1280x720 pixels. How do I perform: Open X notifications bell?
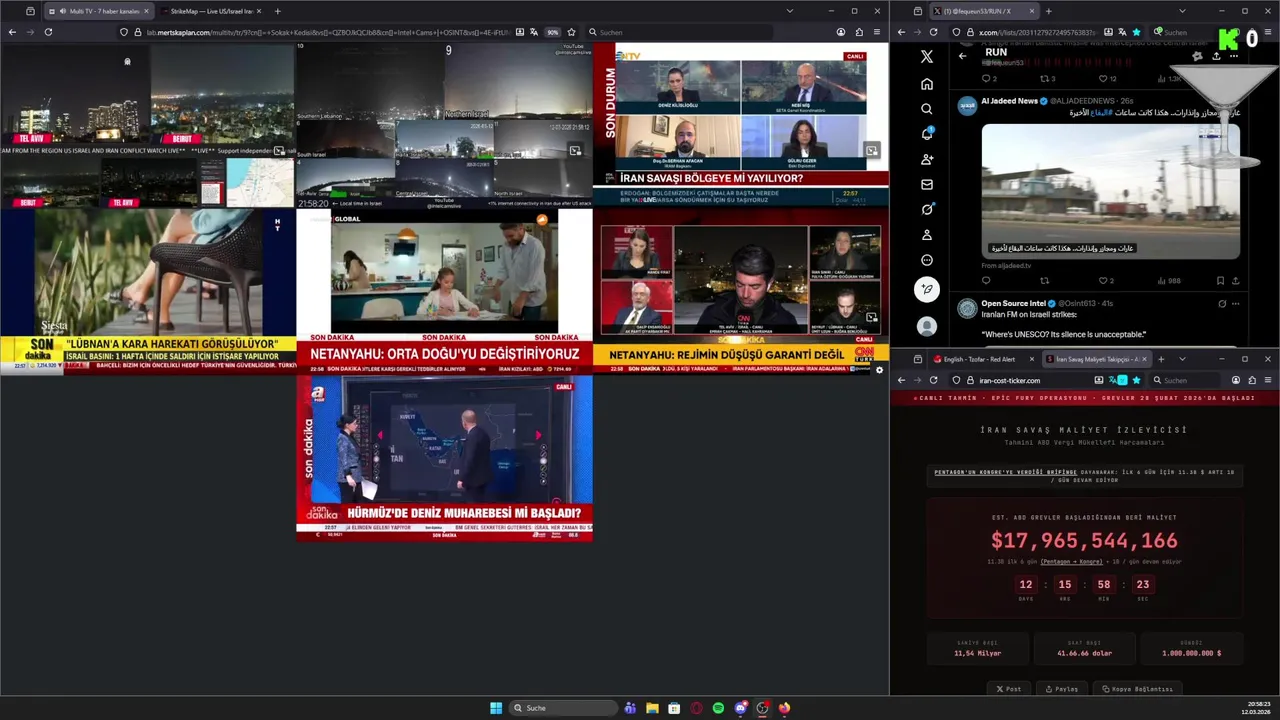click(927, 134)
